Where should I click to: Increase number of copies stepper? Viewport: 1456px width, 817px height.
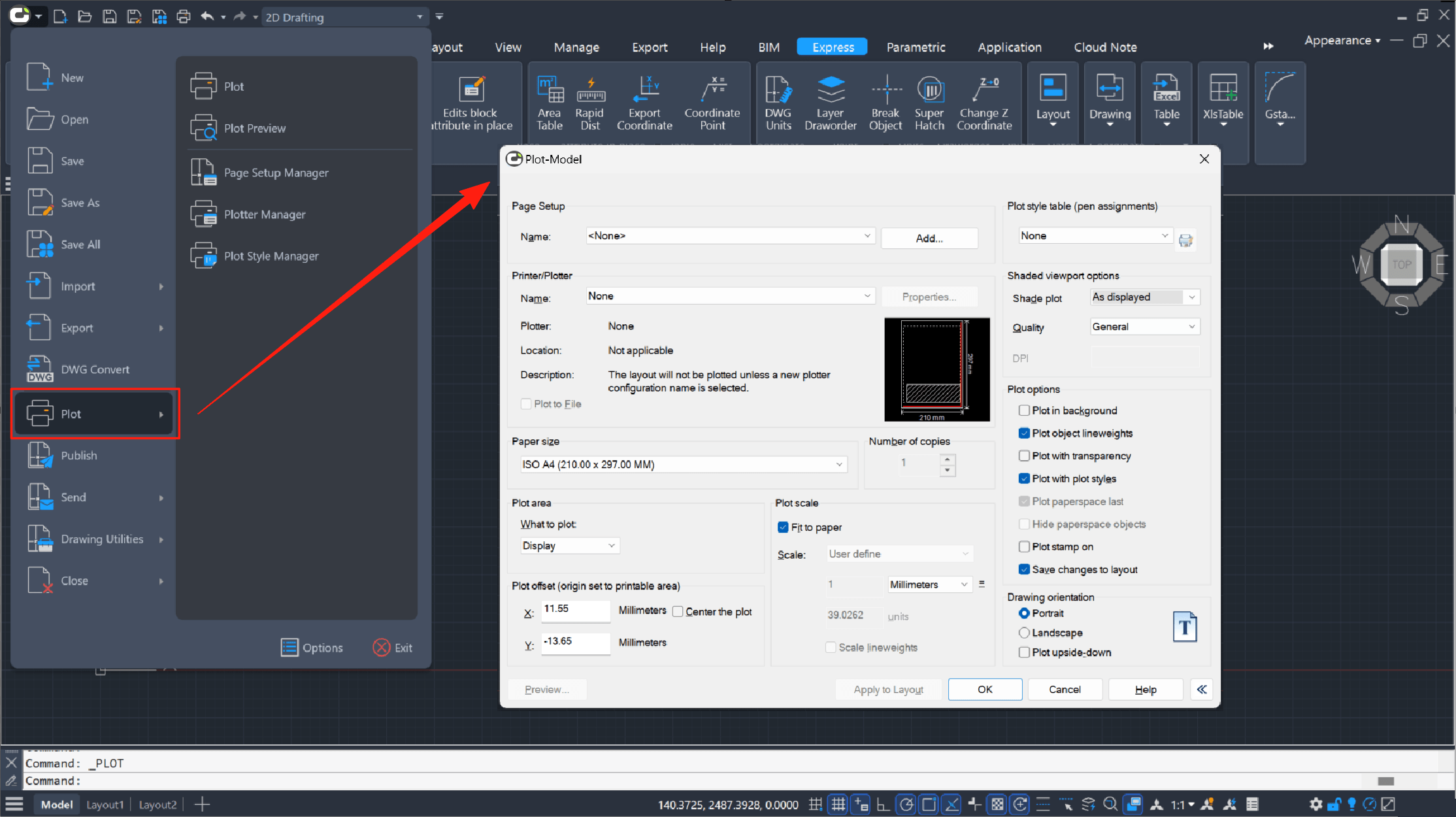click(x=947, y=459)
